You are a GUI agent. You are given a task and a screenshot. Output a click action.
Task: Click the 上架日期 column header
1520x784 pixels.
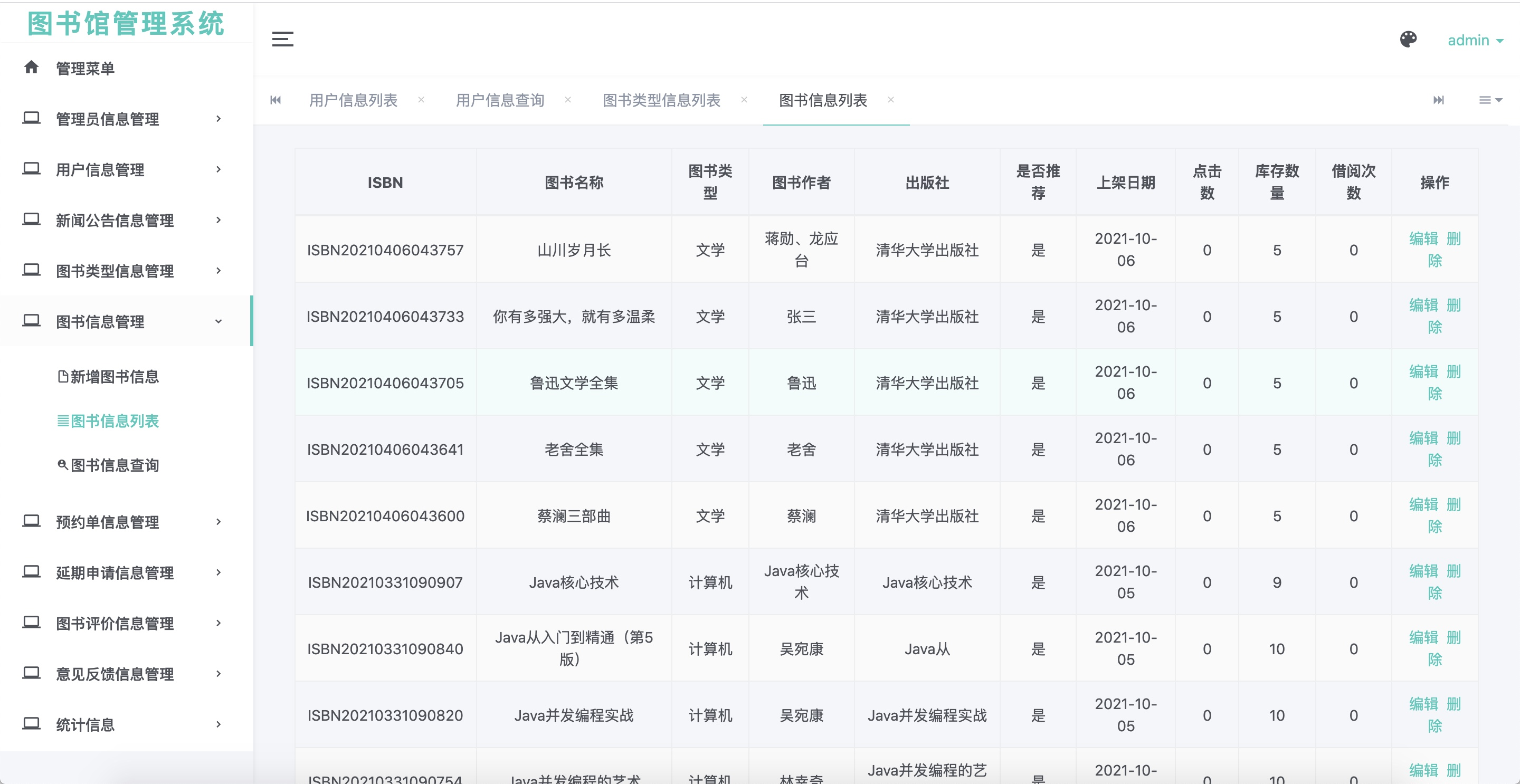coord(1125,183)
